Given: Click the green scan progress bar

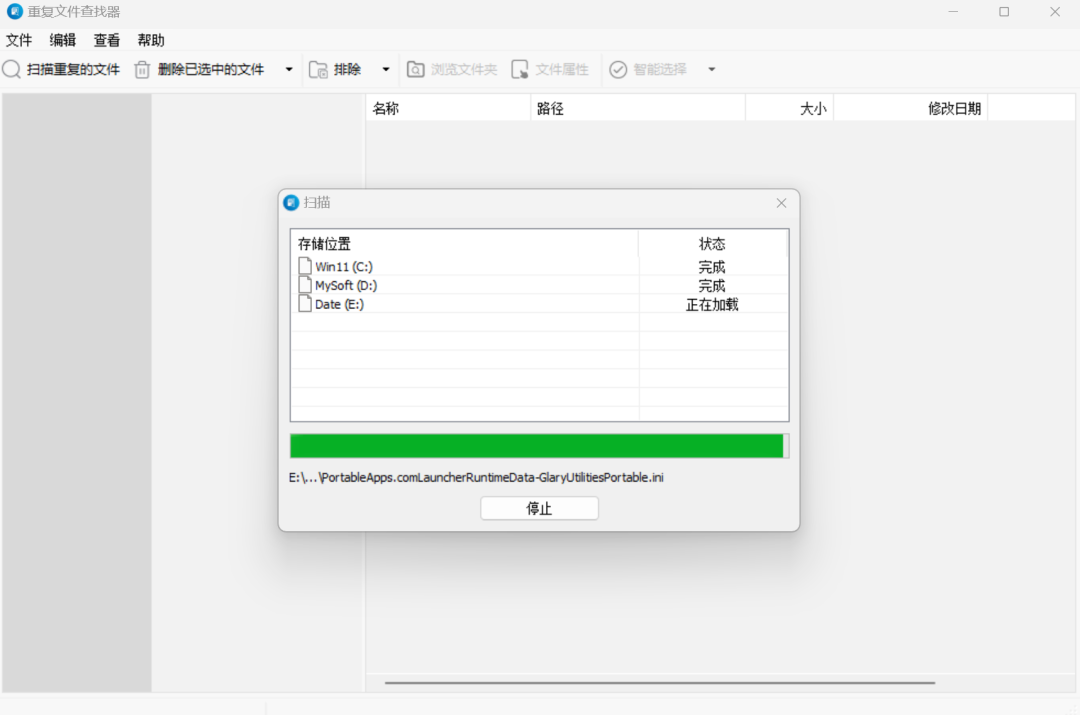Looking at the screenshot, I should pyautogui.click(x=539, y=446).
